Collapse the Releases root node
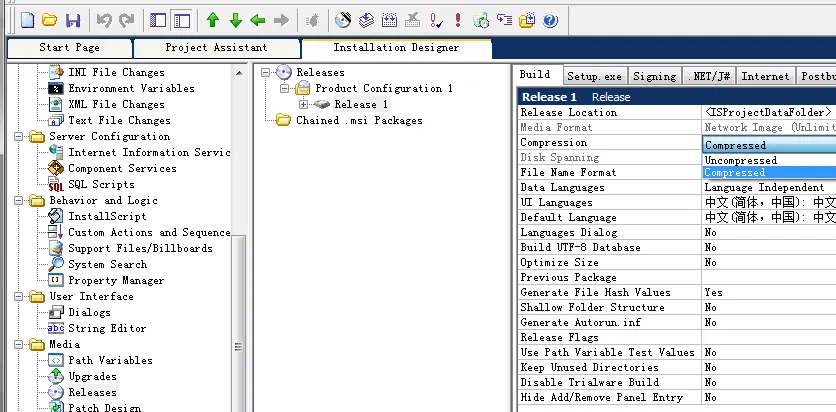Screen dimensions: 836x412 pos(266,72)
